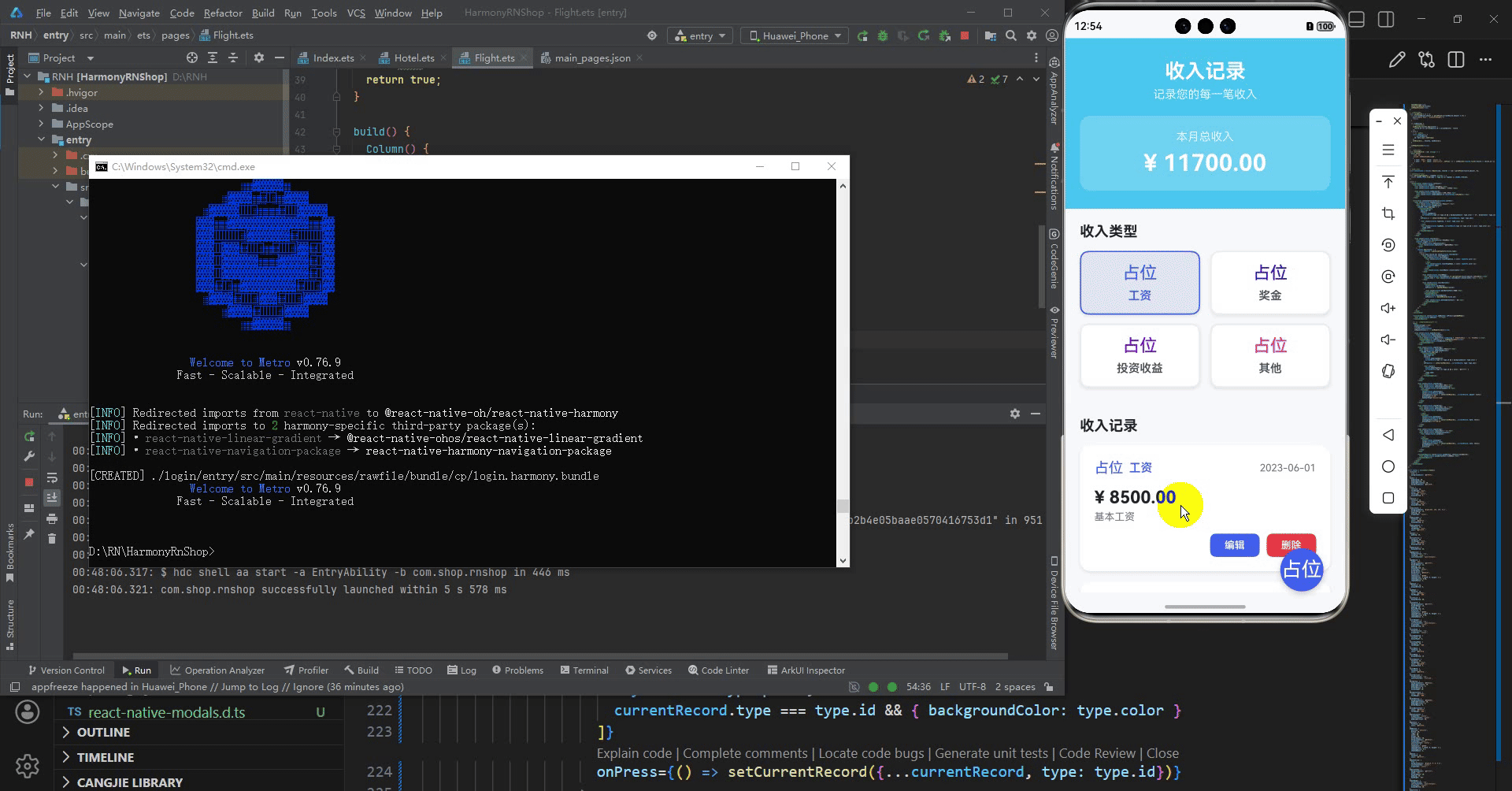Open the Build menu

[x=263, y=13]
